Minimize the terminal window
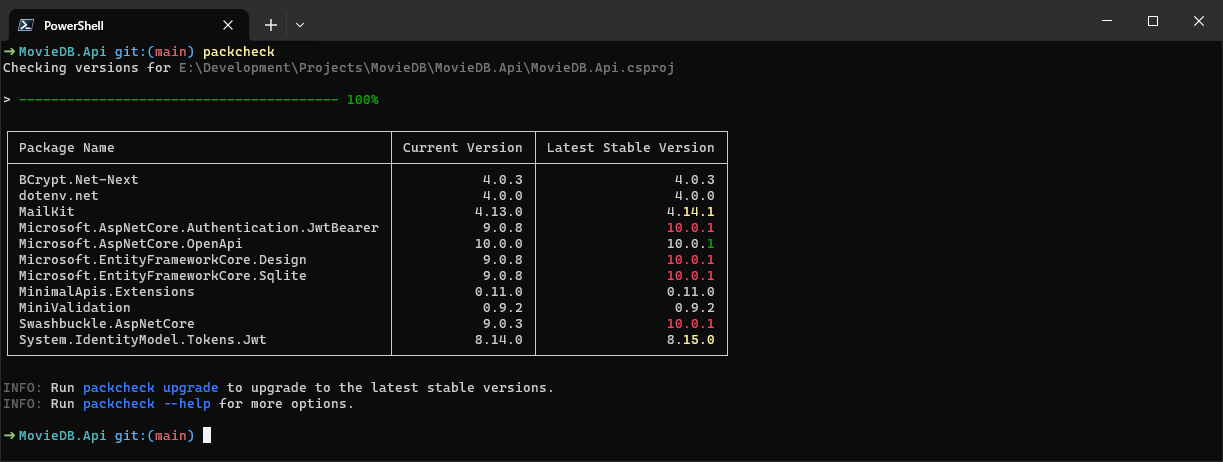 [x=1106, y=21]
